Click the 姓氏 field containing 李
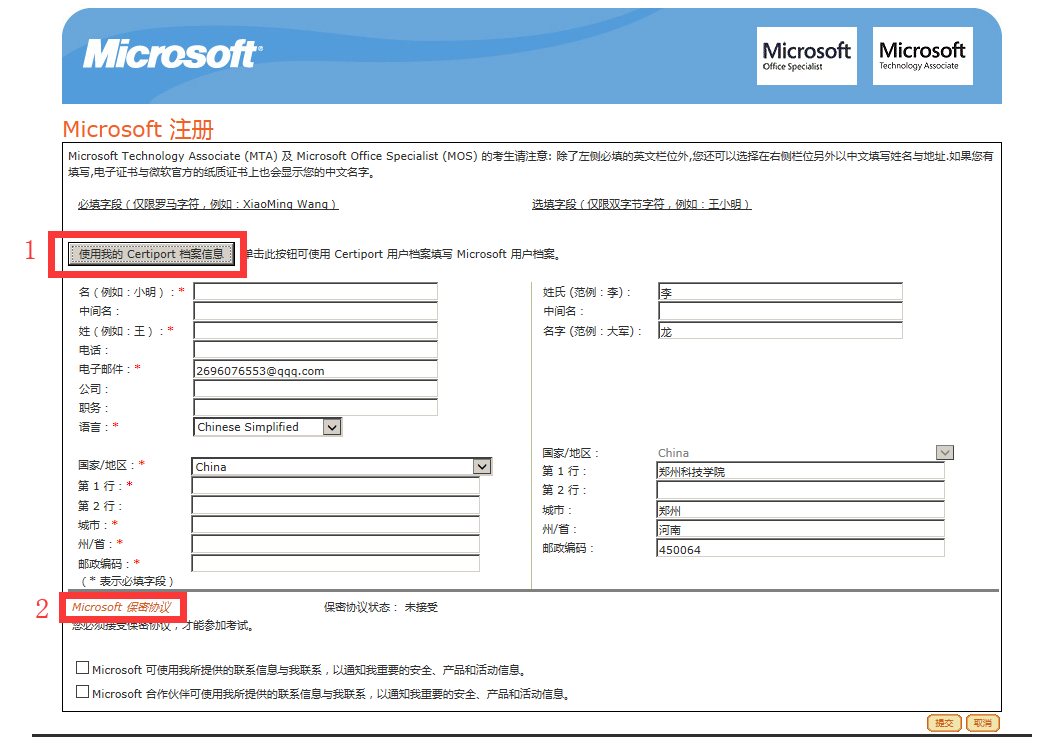This screenshot has height=737, width=1054. coord(780,291)
